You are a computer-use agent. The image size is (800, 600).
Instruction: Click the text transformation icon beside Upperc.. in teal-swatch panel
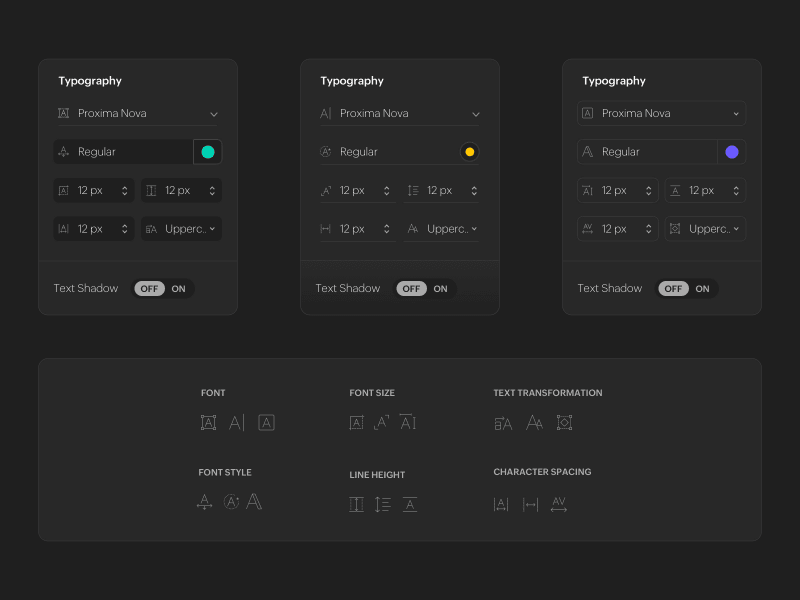point(151,229)
